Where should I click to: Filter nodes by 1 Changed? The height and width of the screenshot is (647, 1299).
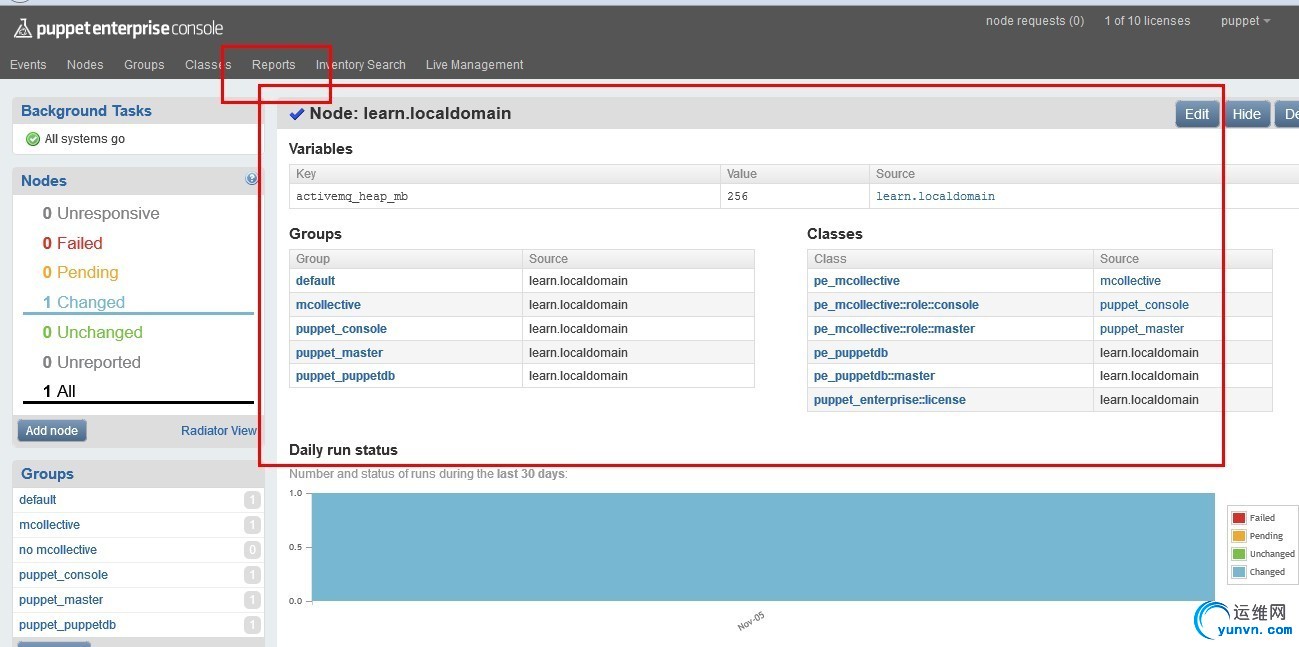pyautogui.click(x=84, y=302)
